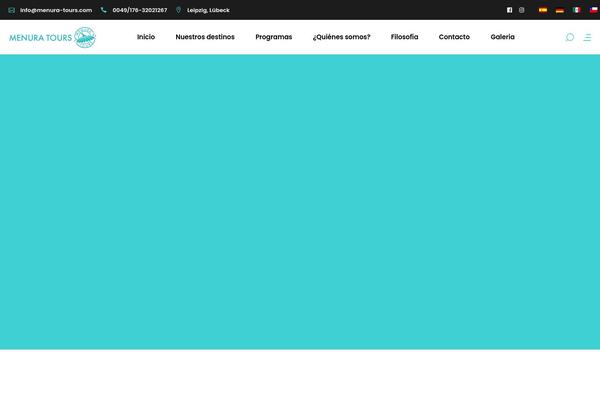The width and height of the screenshot is (600, 400).
Task: Click the phone handset icon
Action: [103, 10]
